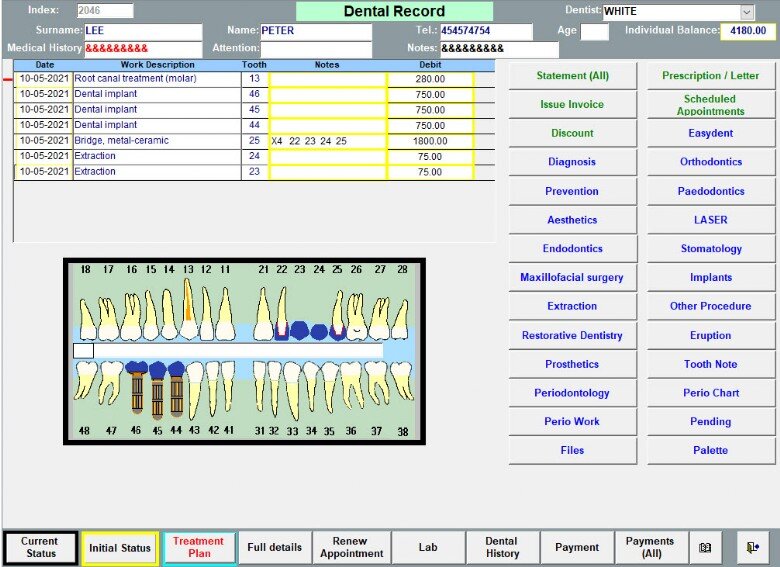Click the book icon in bottom bar
The width and height of the screenshot is (780, 567).
704,548
